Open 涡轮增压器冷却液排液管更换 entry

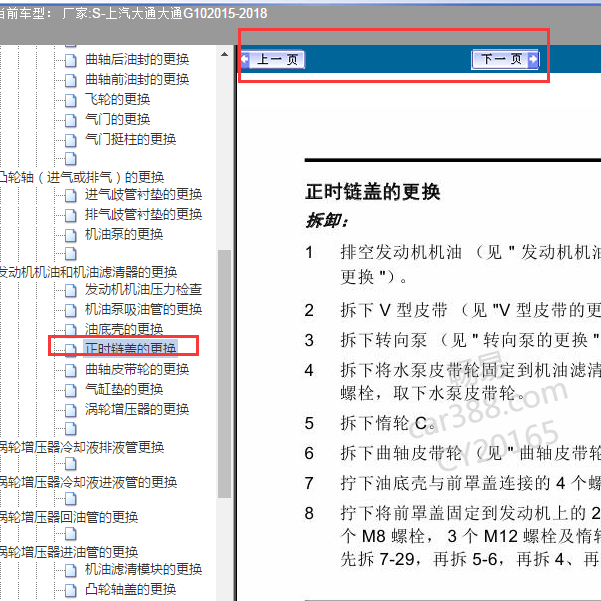(x=82, y=447)
